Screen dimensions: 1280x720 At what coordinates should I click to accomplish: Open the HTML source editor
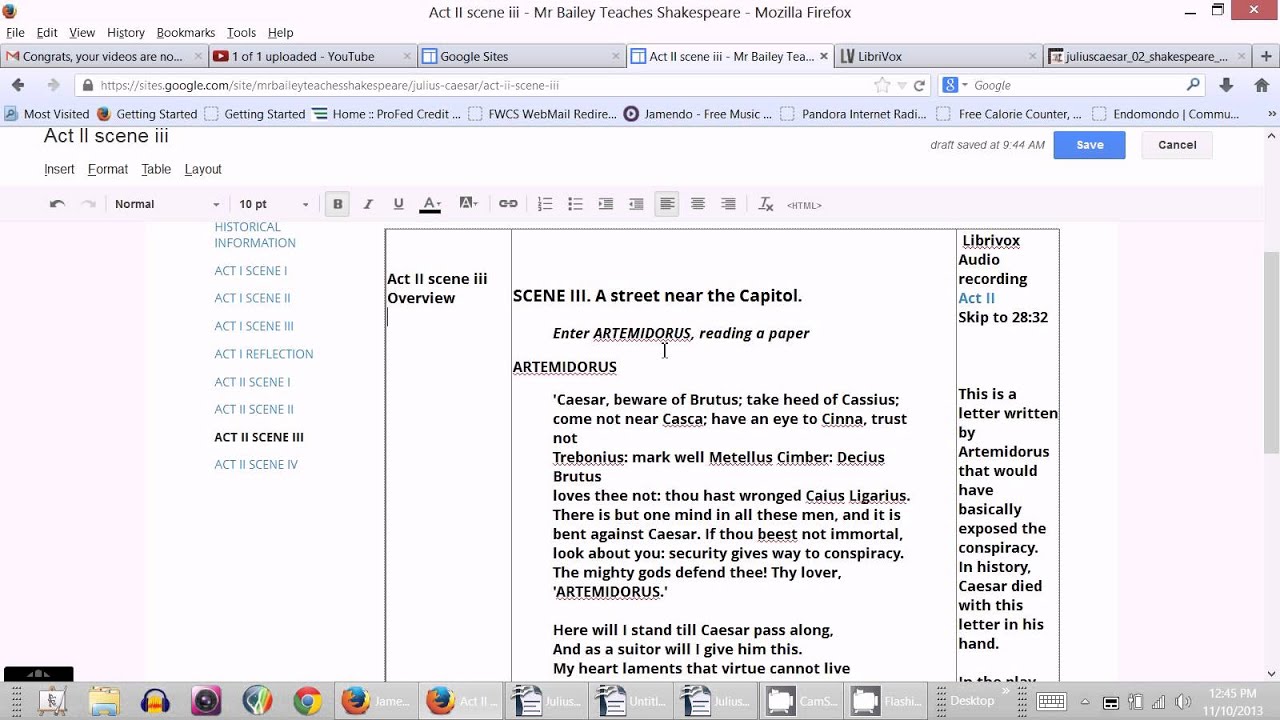point(804,205)
